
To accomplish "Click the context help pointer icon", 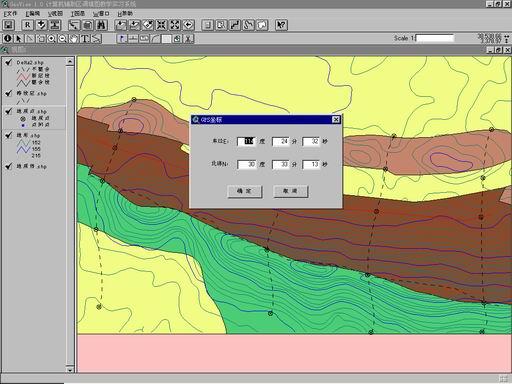I will coord(281,25).
